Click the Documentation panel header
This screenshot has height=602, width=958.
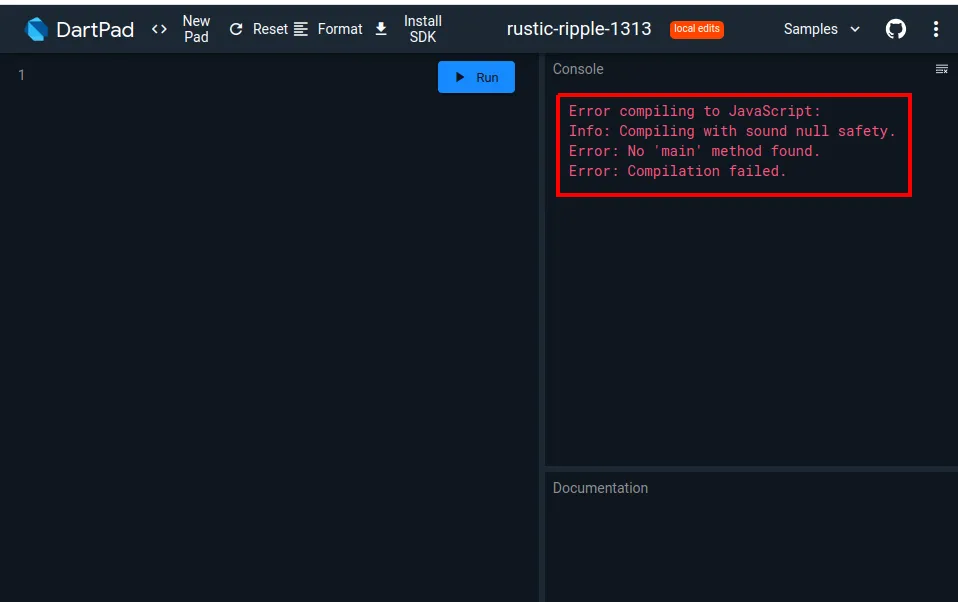(600, 488)
